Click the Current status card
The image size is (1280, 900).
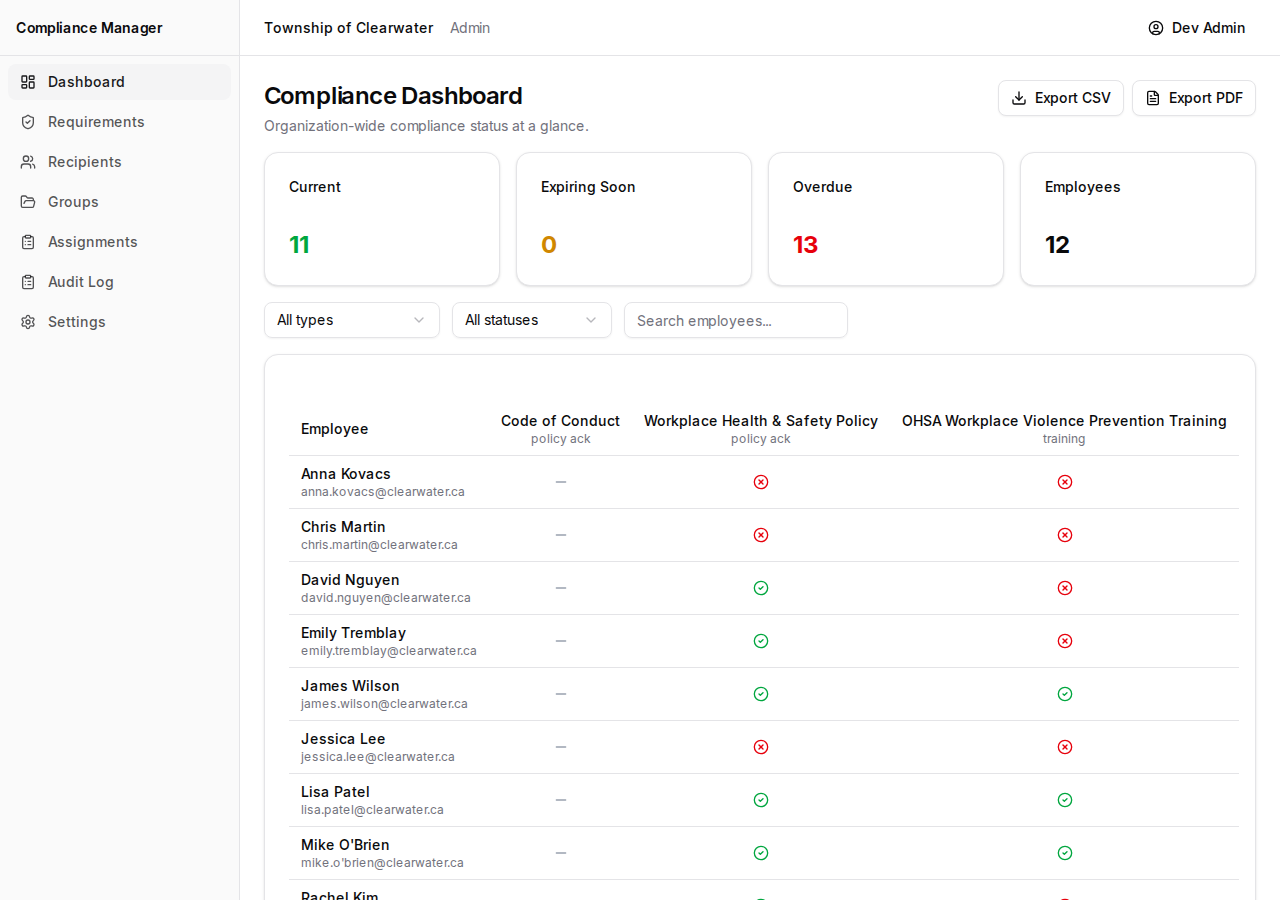(x=382, y=219)
